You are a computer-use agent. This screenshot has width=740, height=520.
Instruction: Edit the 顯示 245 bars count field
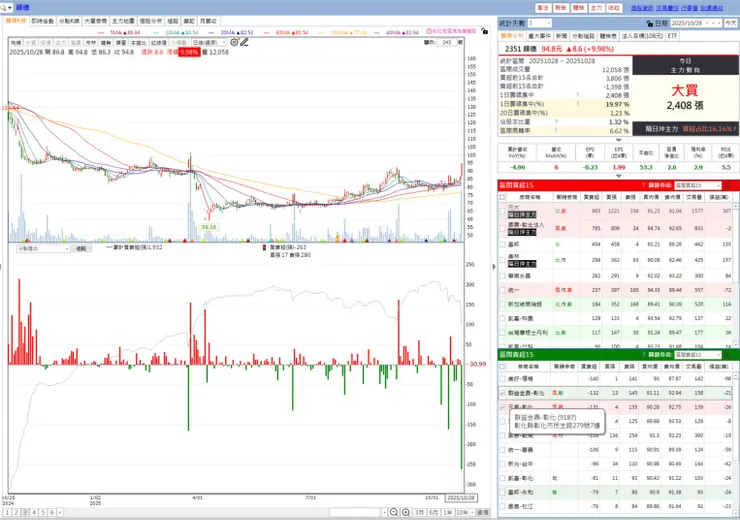[446, 42]
